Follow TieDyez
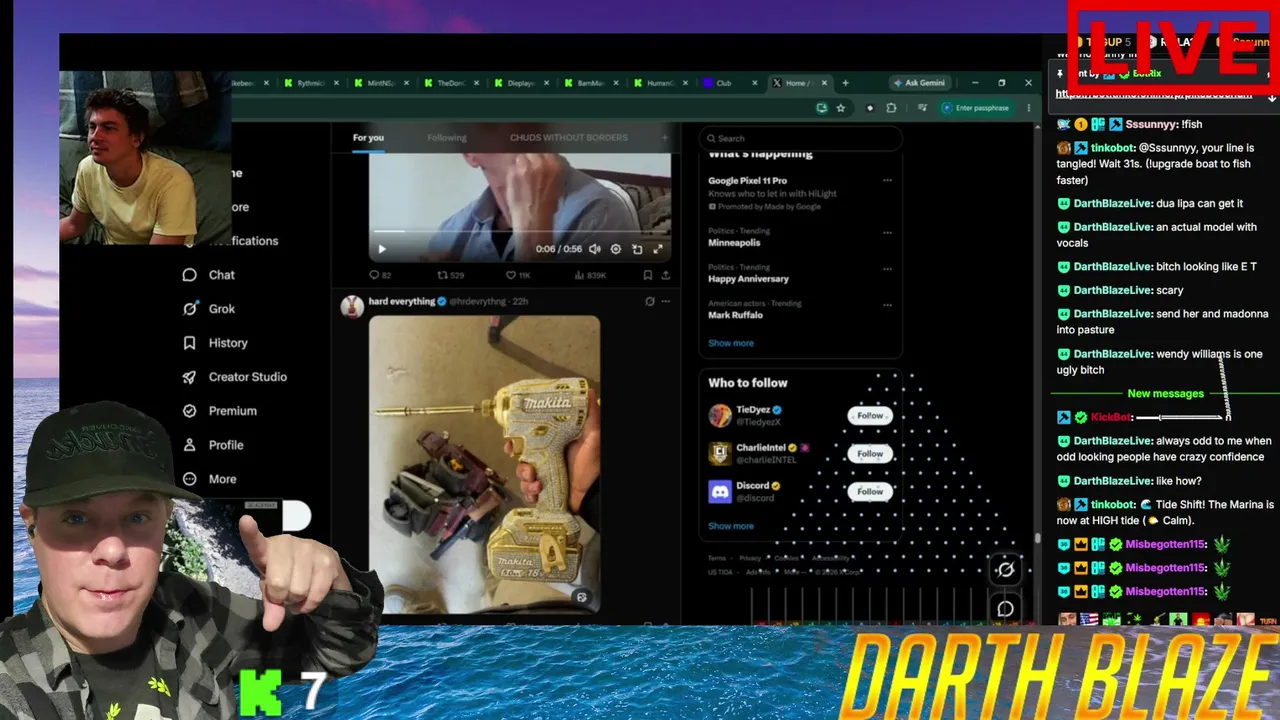Image resolution: width=1280 pixels, height=720 pixels. pos(870,416)
